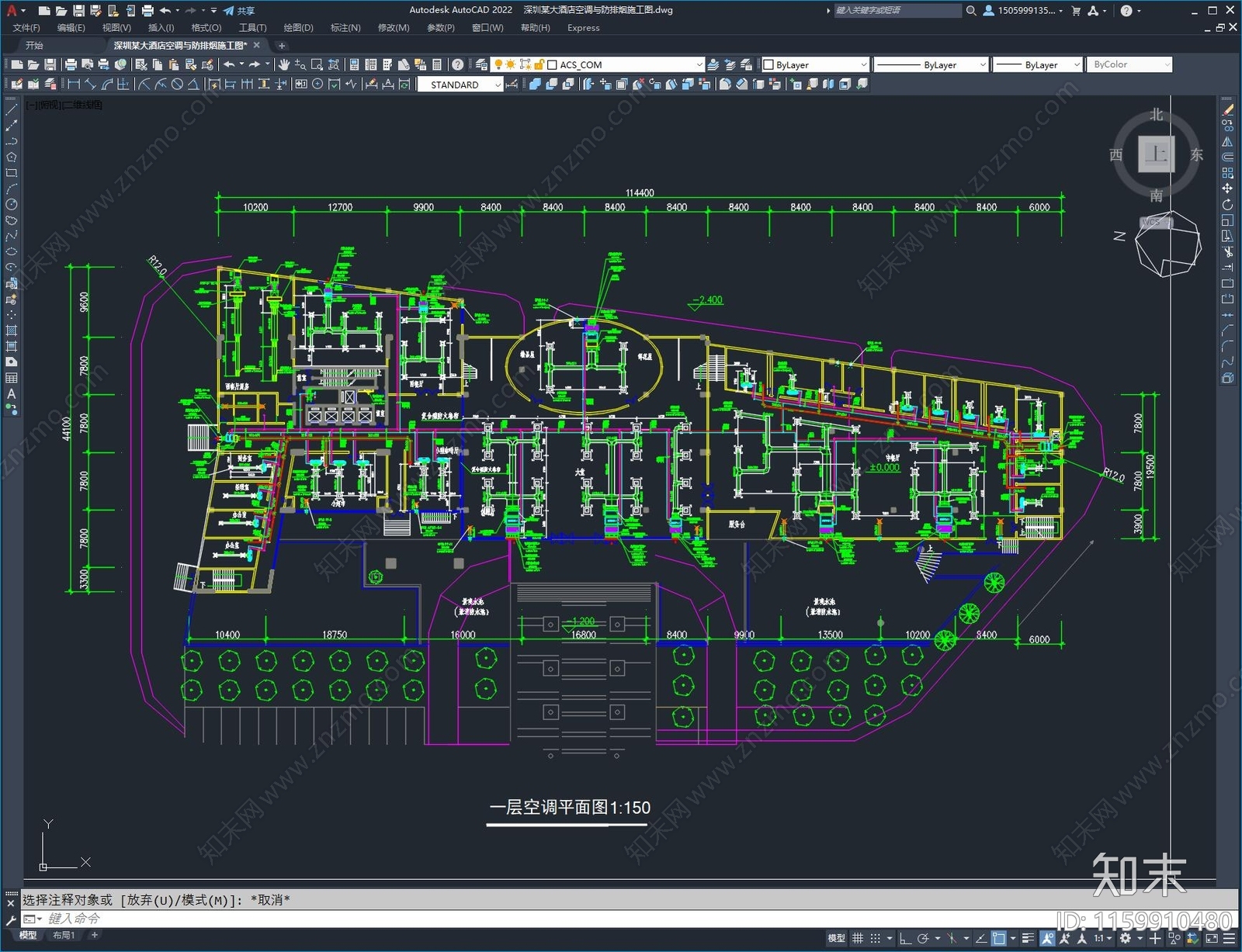
Task: Open the ByLayer color dropdown
Action: [815, 64]
